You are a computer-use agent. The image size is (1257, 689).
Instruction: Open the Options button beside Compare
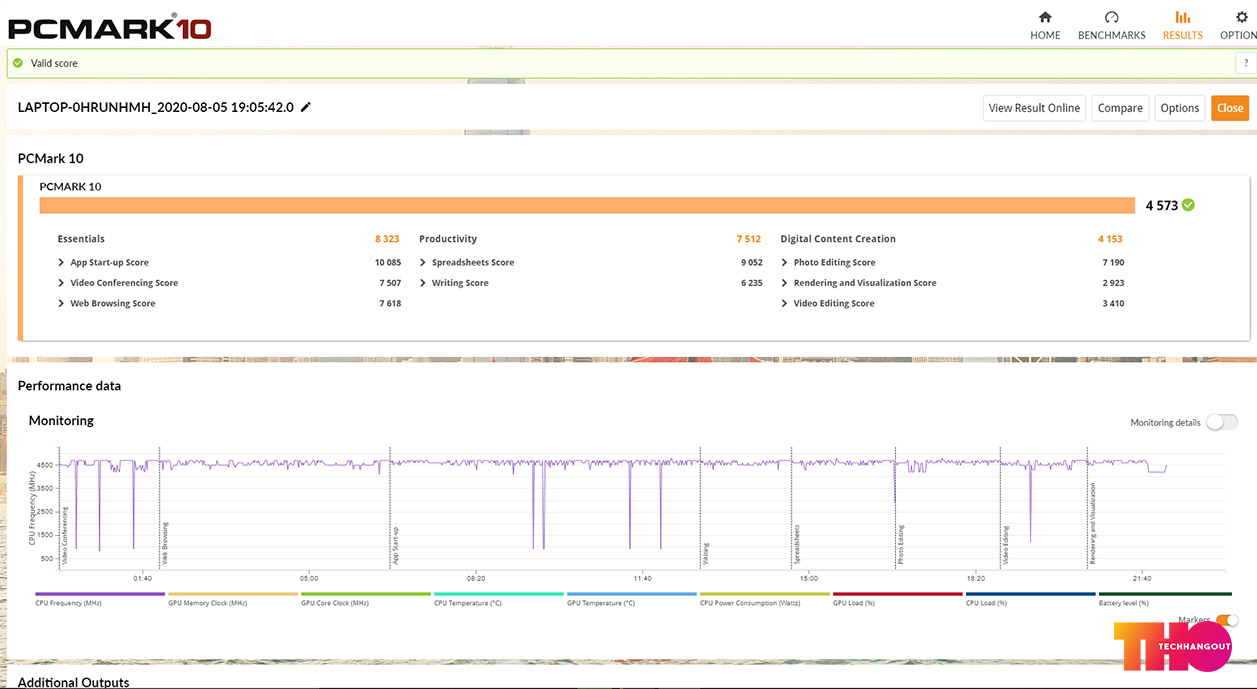click(1180, 108)
